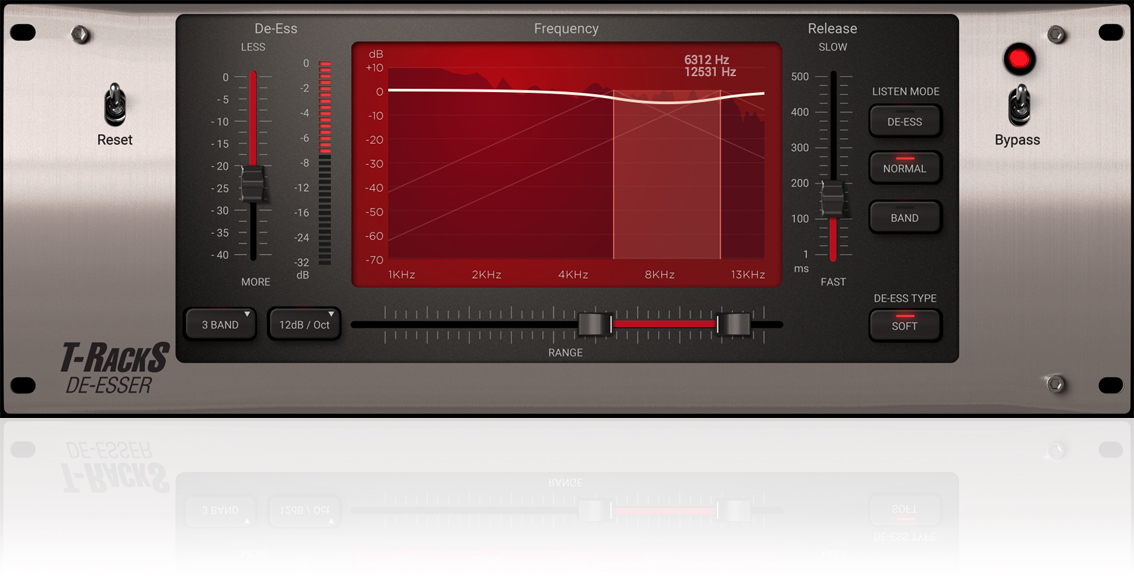The image size is (1134, 580).
Task: Grab the left Range slider handle
Action: pos(594,324)
